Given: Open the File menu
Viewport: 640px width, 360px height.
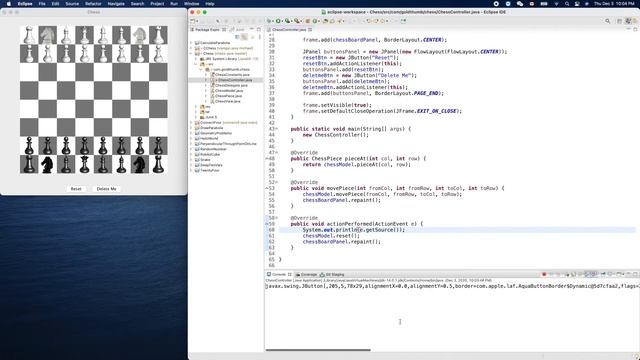Looking at the screenshot, I should 42,4.
